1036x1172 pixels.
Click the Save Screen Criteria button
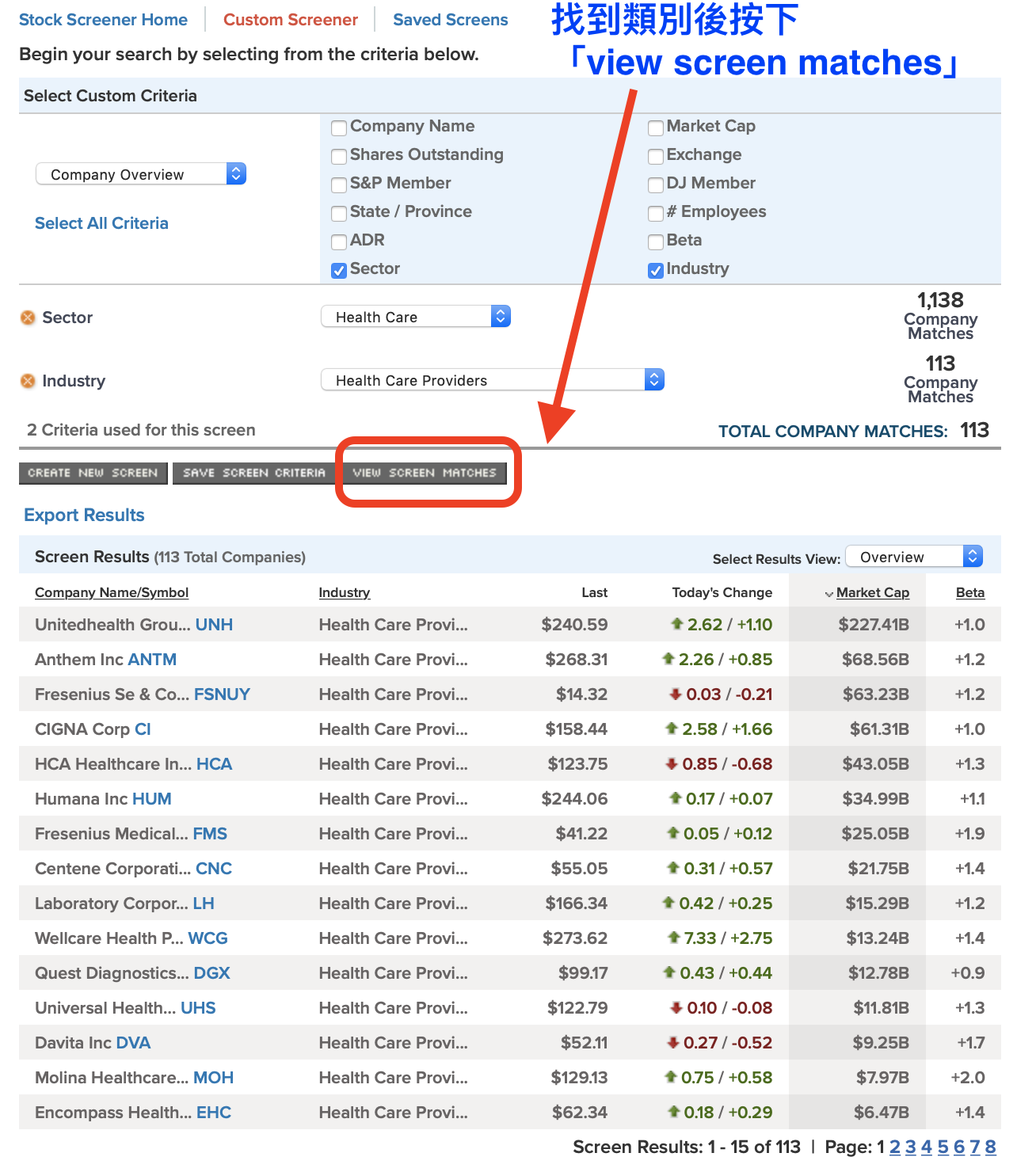coord(253,473)
